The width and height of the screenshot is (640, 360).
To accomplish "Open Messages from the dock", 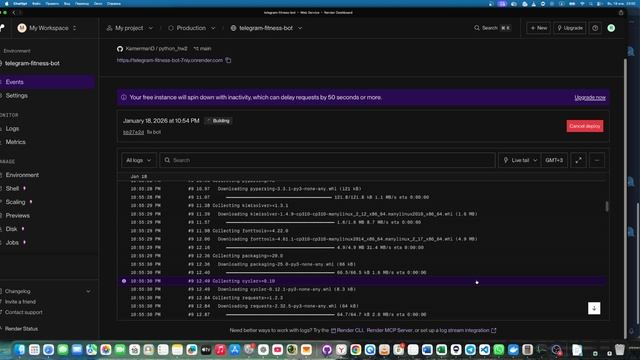I will tap(62, 350).
